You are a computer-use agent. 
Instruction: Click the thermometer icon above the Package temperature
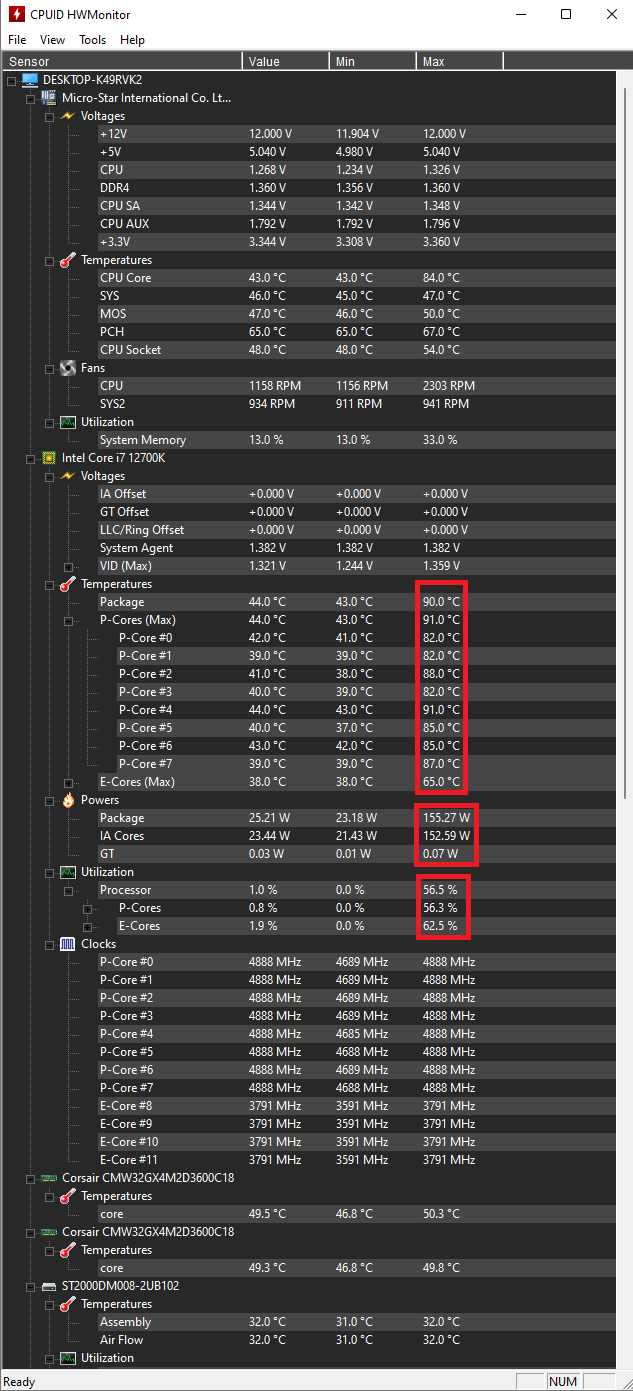pyautogui.click(x=68, y=584)
